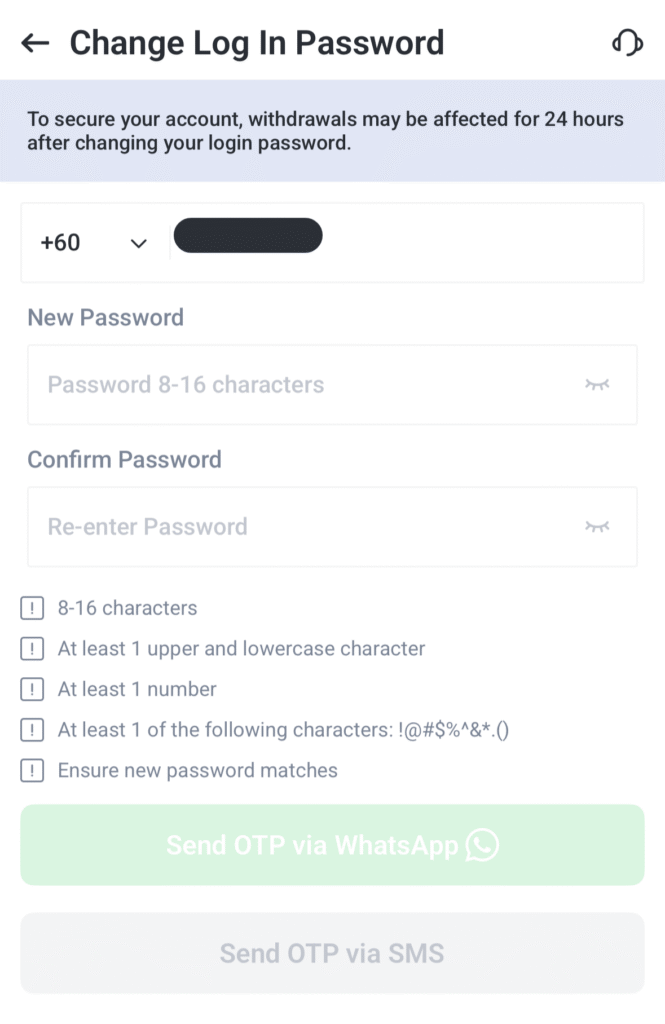Go back using the left arrow

35,43
